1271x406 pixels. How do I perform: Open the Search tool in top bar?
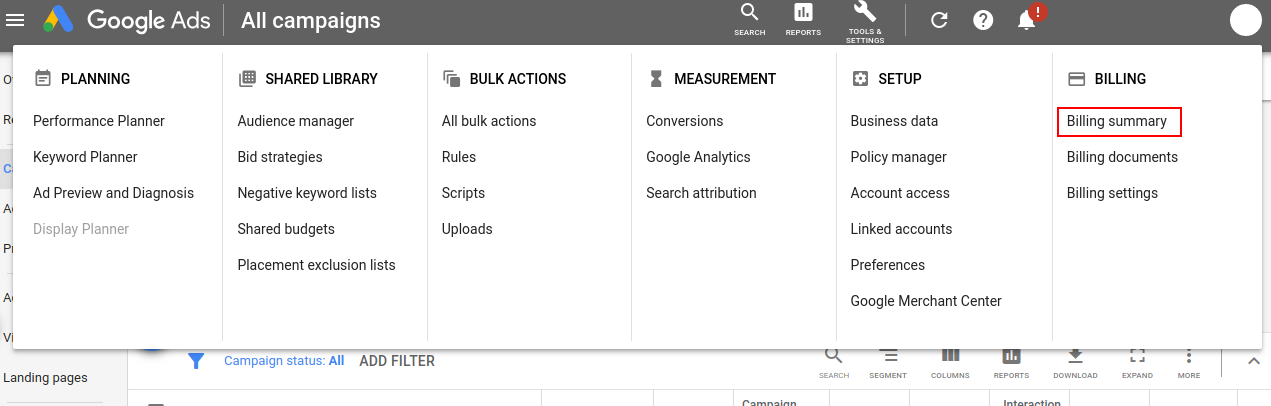pos(749,19)
